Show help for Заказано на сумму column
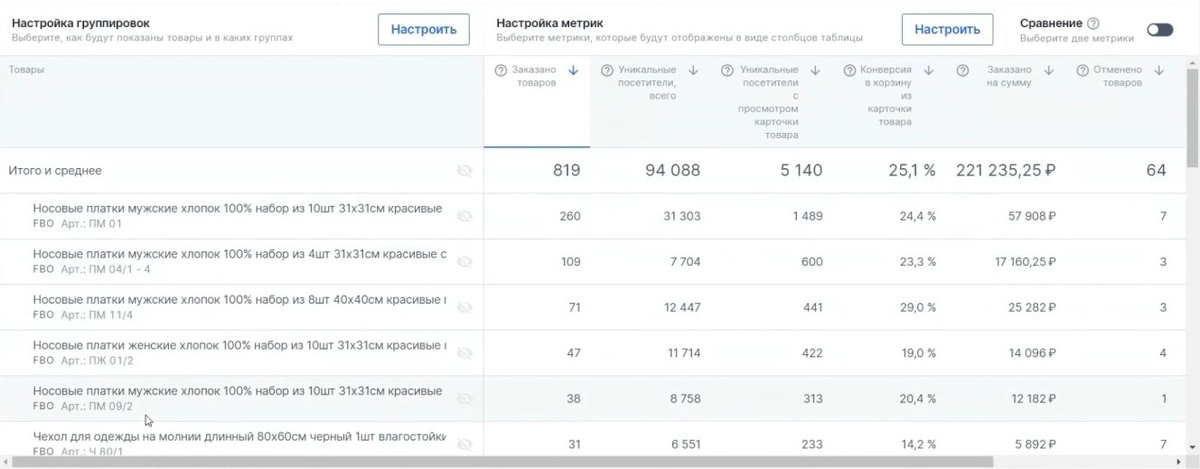 (963, 70)
